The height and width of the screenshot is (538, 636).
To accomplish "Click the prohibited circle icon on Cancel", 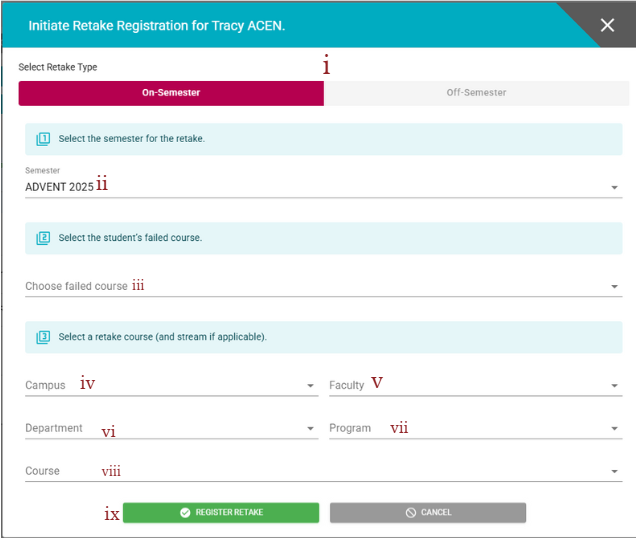I will (411, 512).
